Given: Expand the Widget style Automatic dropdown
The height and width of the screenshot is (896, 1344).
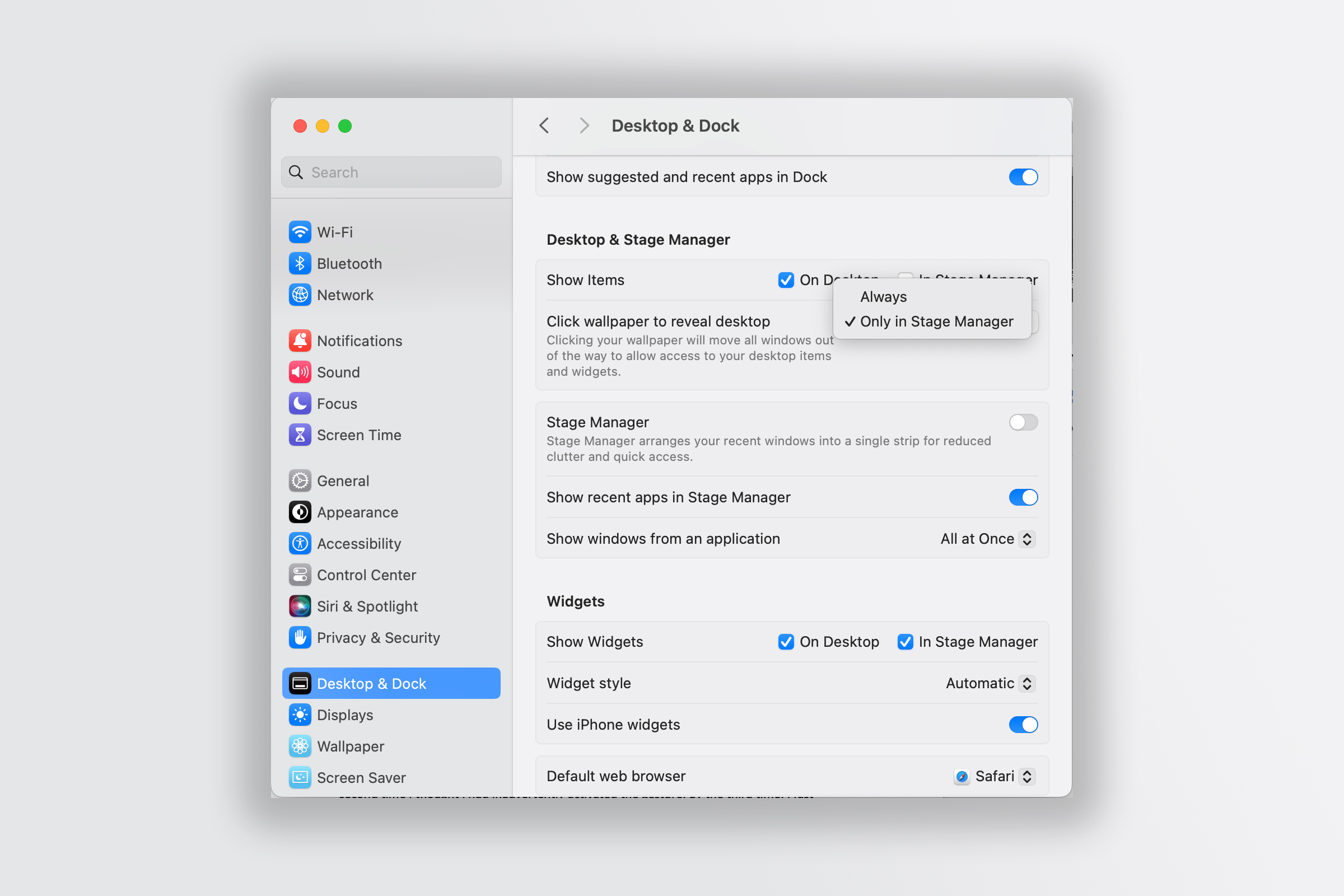Looking at the screenshot, I should click(x=990, y=683).
